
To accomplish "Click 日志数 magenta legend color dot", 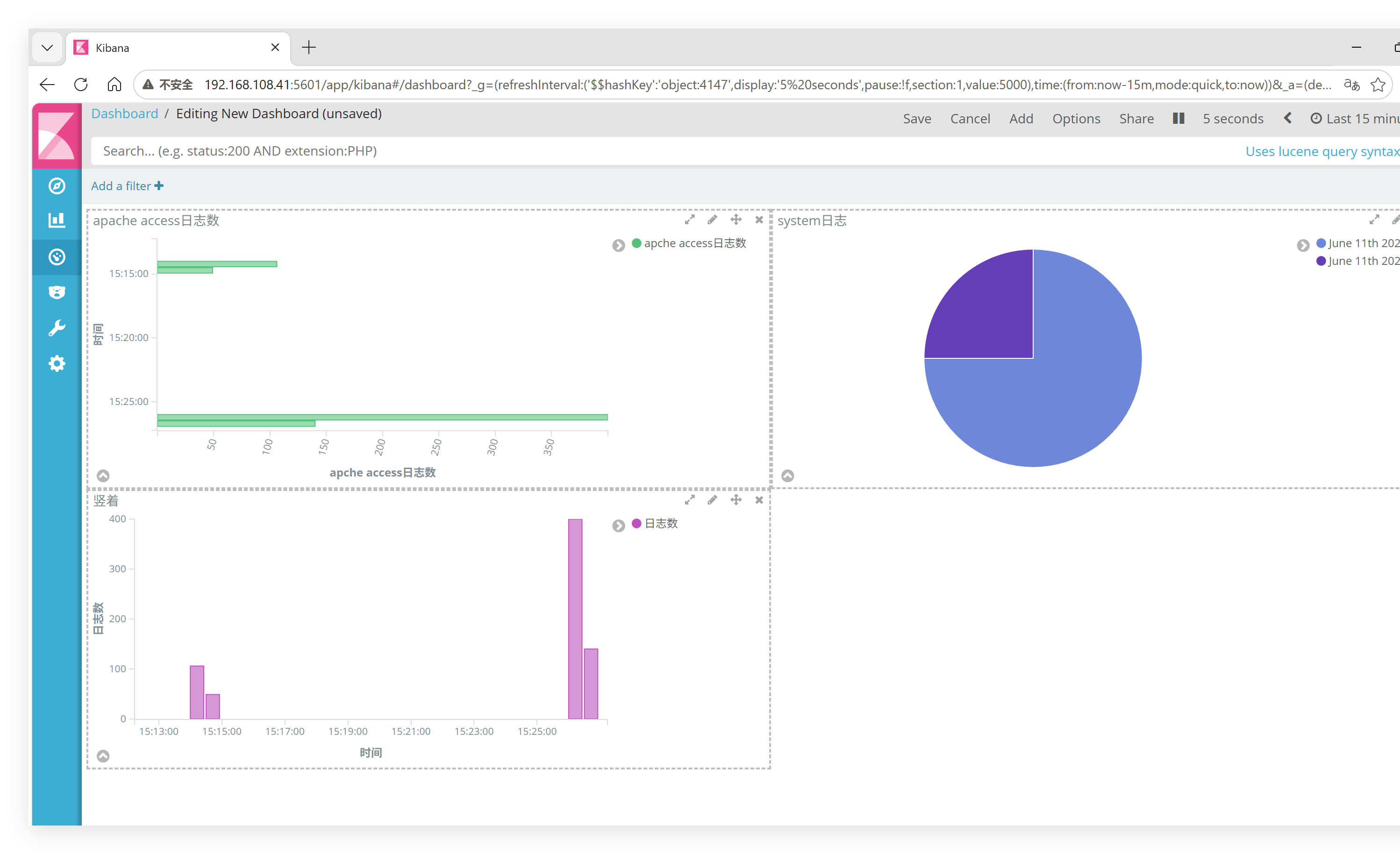I will tap(636, 523).
